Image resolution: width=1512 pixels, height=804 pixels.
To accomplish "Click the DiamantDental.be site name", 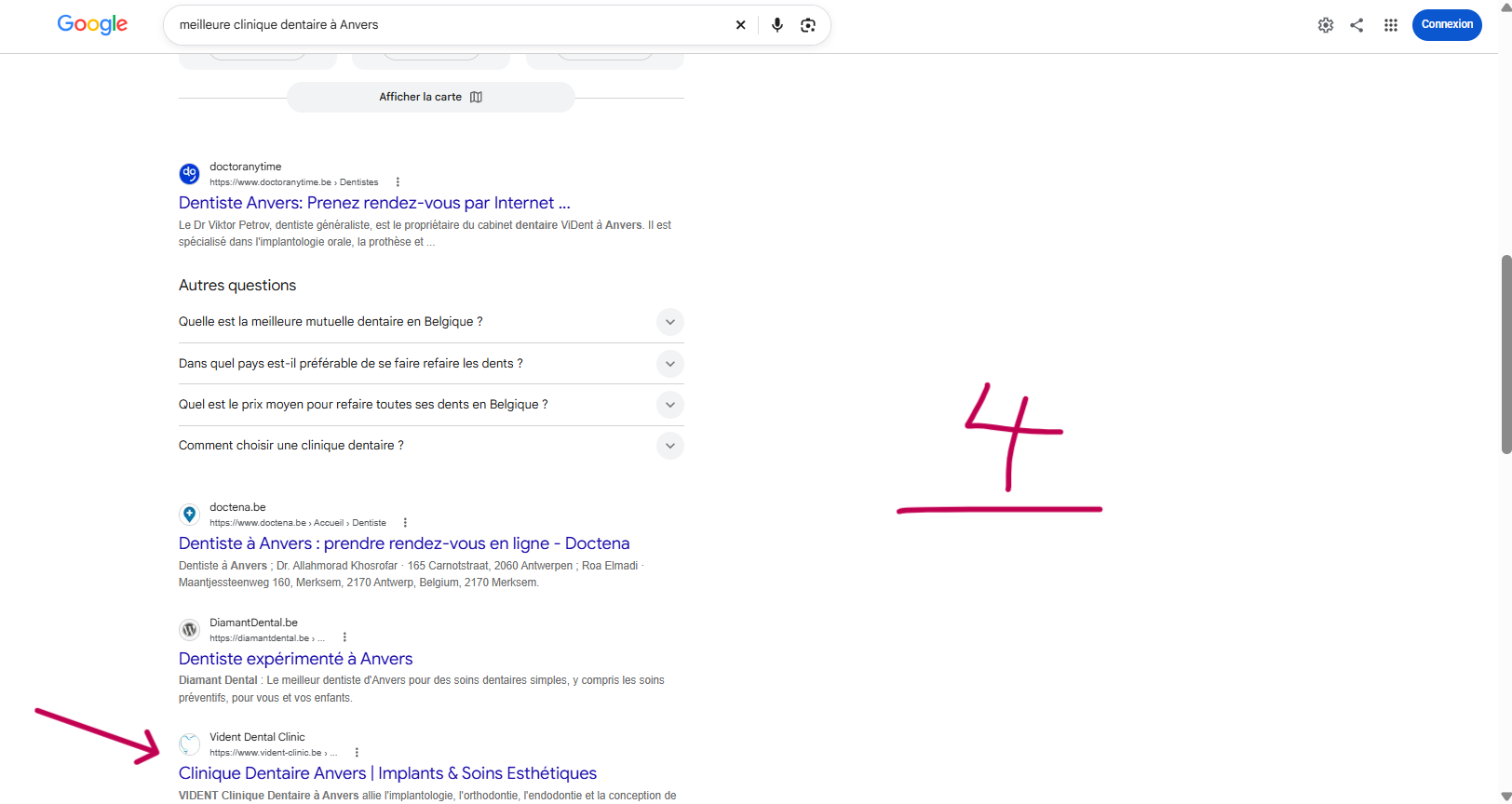I will pyautogui.click(x=253, y=623).
